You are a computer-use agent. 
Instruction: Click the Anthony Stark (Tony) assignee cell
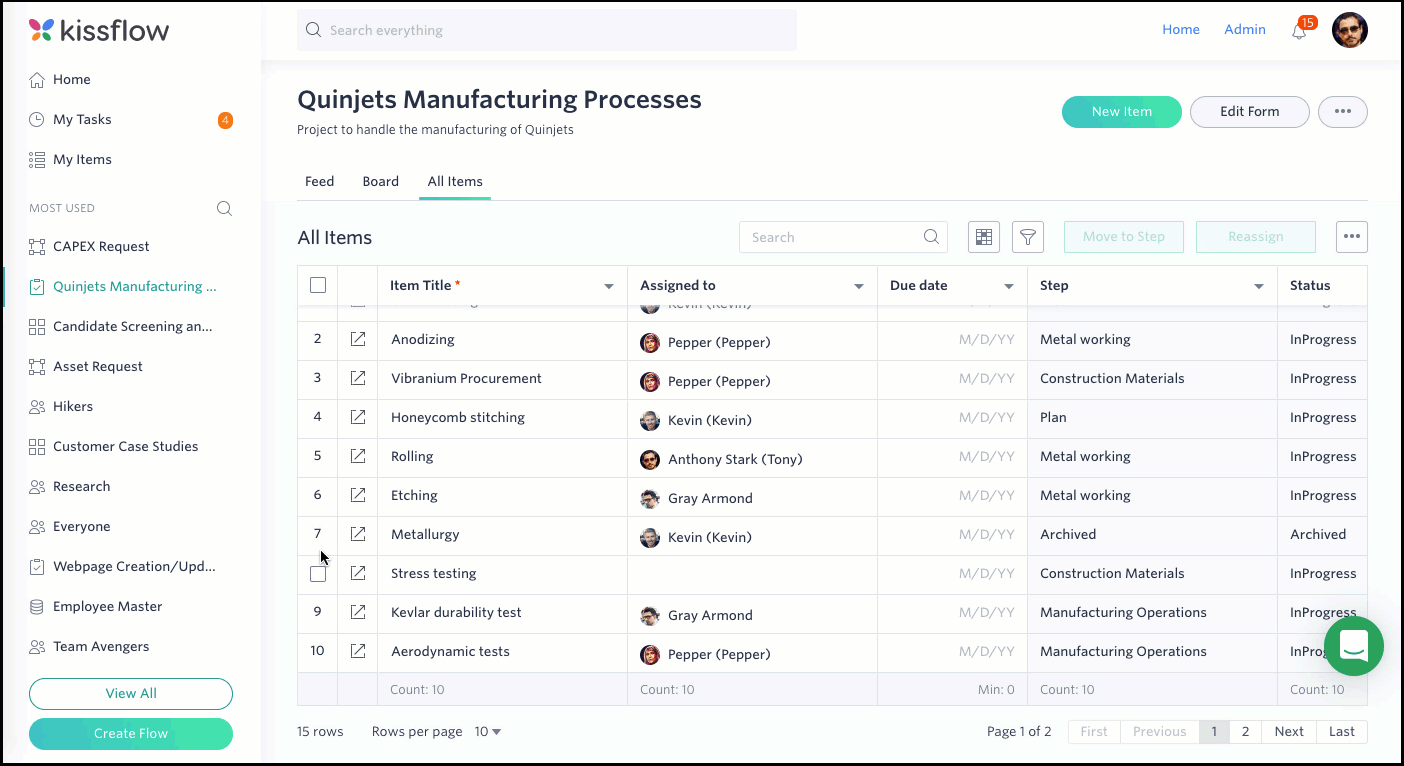pyautogui.click(x=752, y=457)
